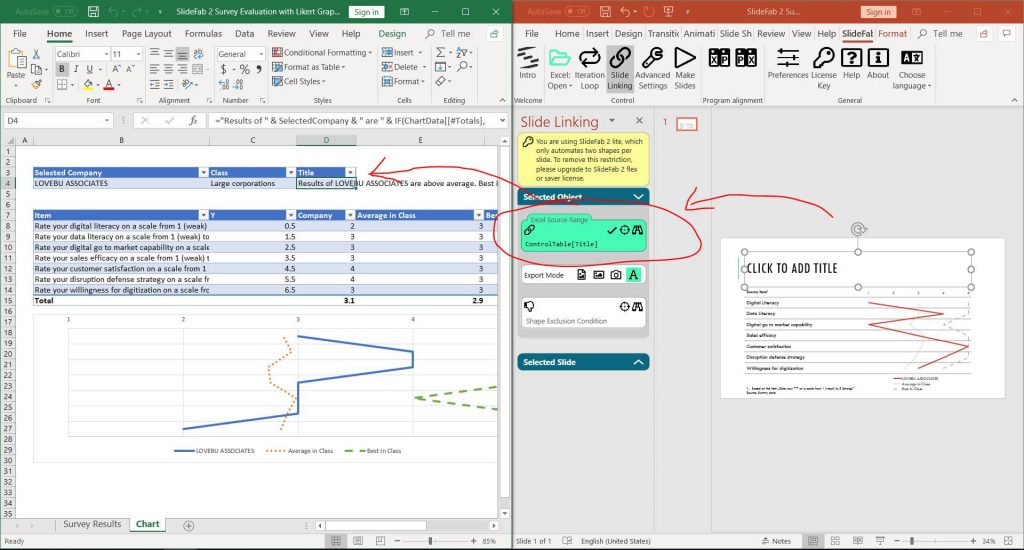Select document export mode icon
This screenshot has width=1024, height=550.
[x=581, y=275]
